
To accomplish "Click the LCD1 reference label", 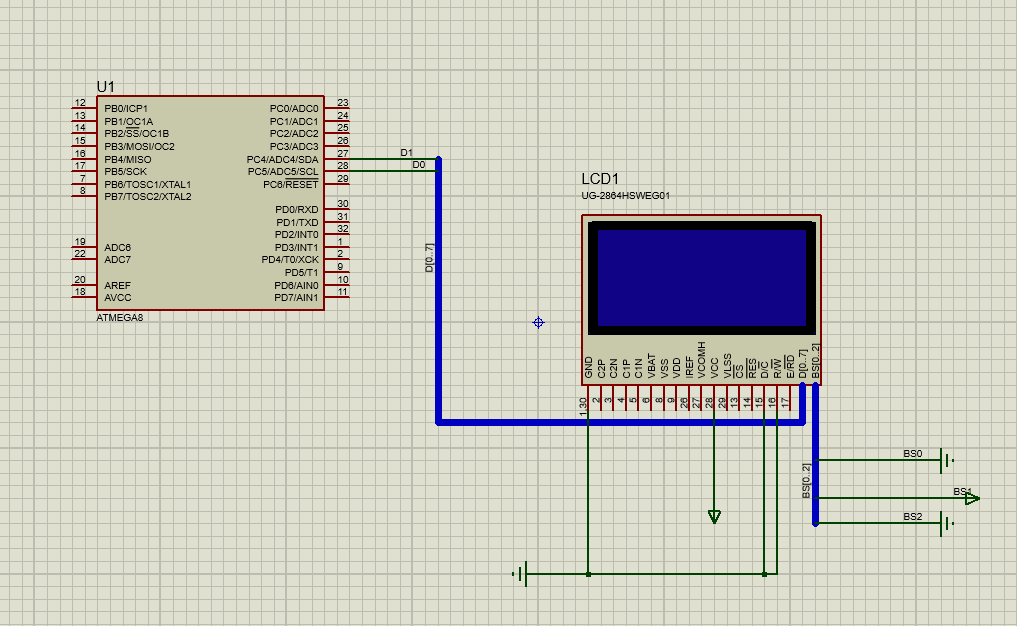I will pyautogui.click(x=601, y=179).
